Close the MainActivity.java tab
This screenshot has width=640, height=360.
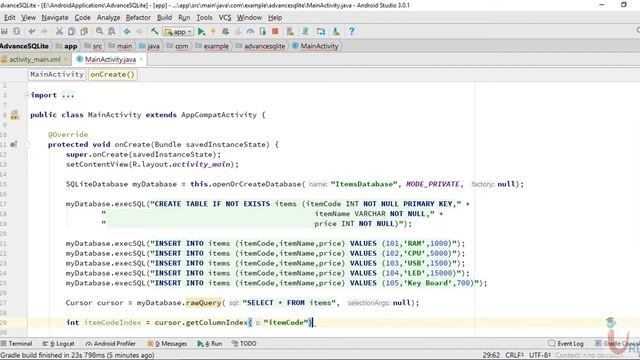(x=141, y=60)
